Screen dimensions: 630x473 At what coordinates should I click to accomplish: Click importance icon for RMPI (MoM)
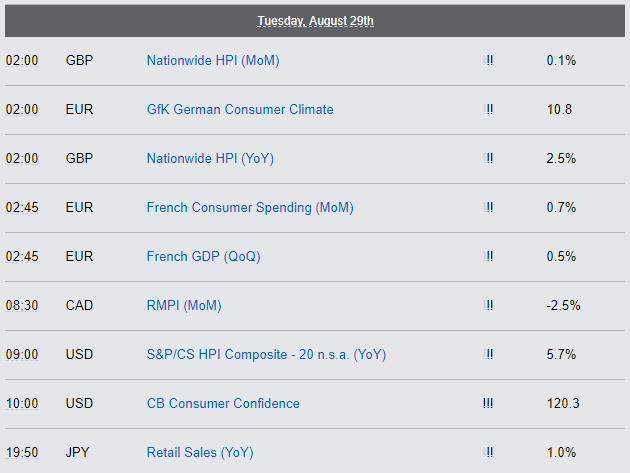pyautogui.click(x=488, y=305)
